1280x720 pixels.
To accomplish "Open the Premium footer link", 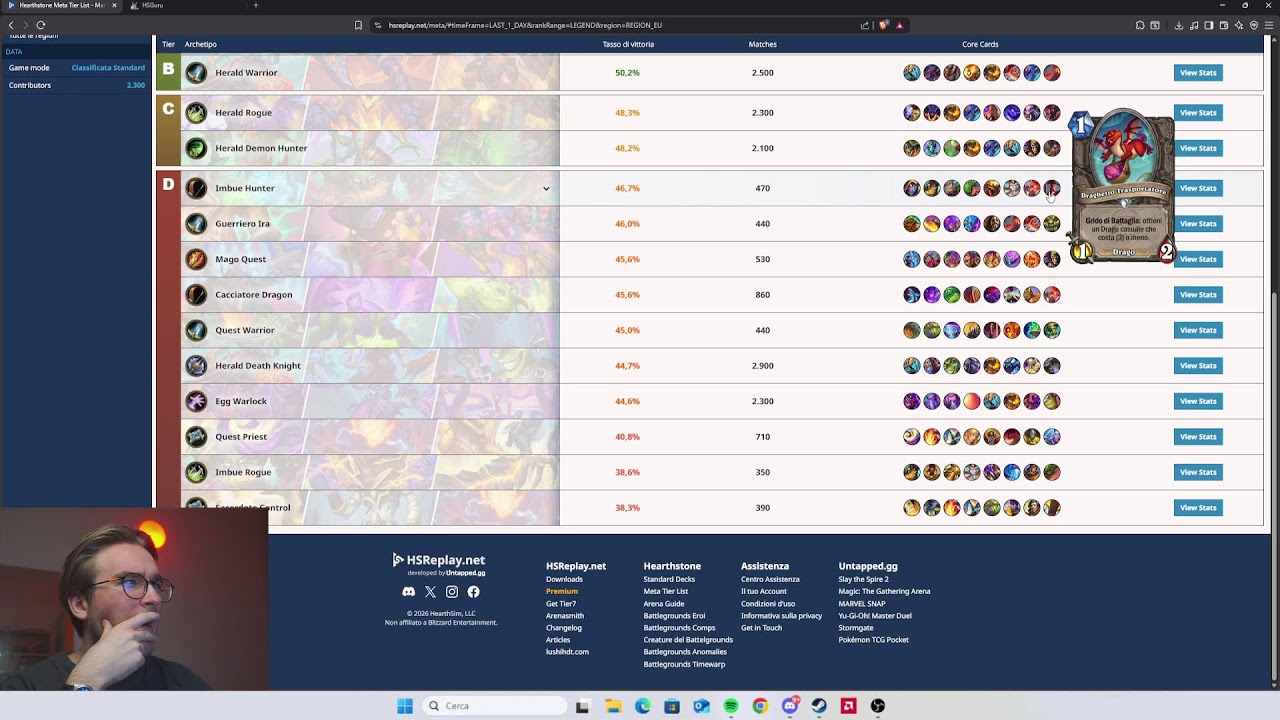I will tap(562, 592).
